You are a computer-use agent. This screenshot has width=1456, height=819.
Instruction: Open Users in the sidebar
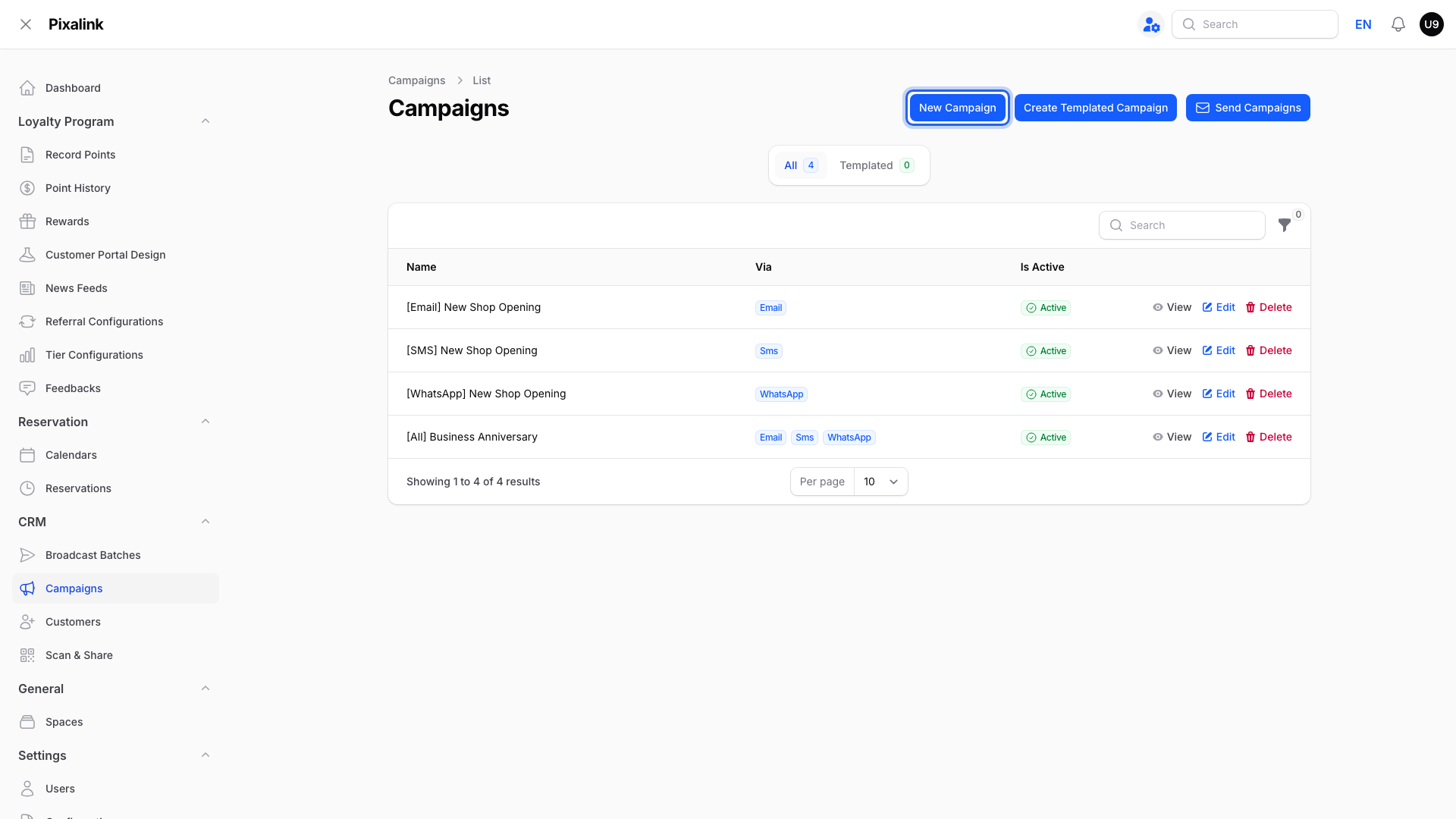point(115,789)
